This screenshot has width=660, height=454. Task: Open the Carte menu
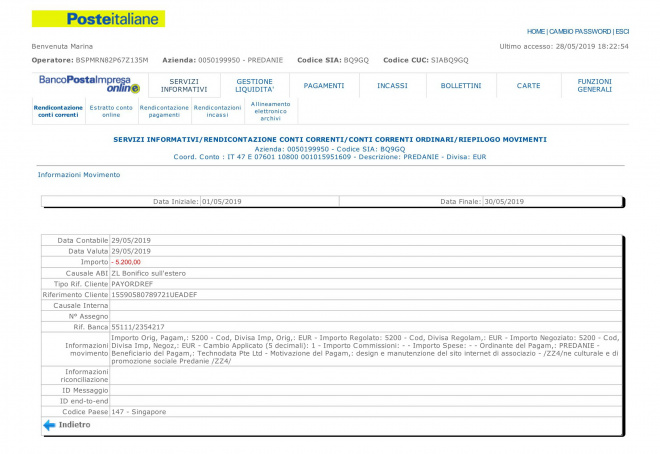(528, 85)
